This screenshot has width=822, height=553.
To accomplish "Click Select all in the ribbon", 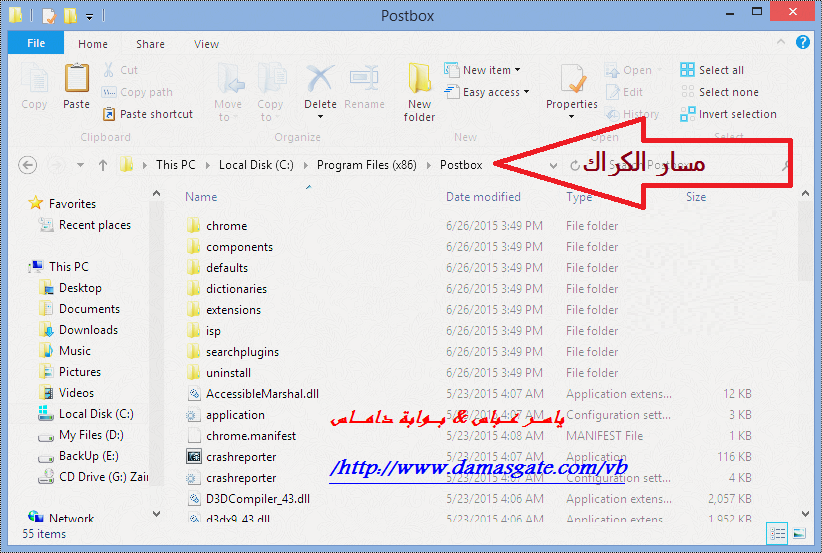I will click(x=712, y=70).
